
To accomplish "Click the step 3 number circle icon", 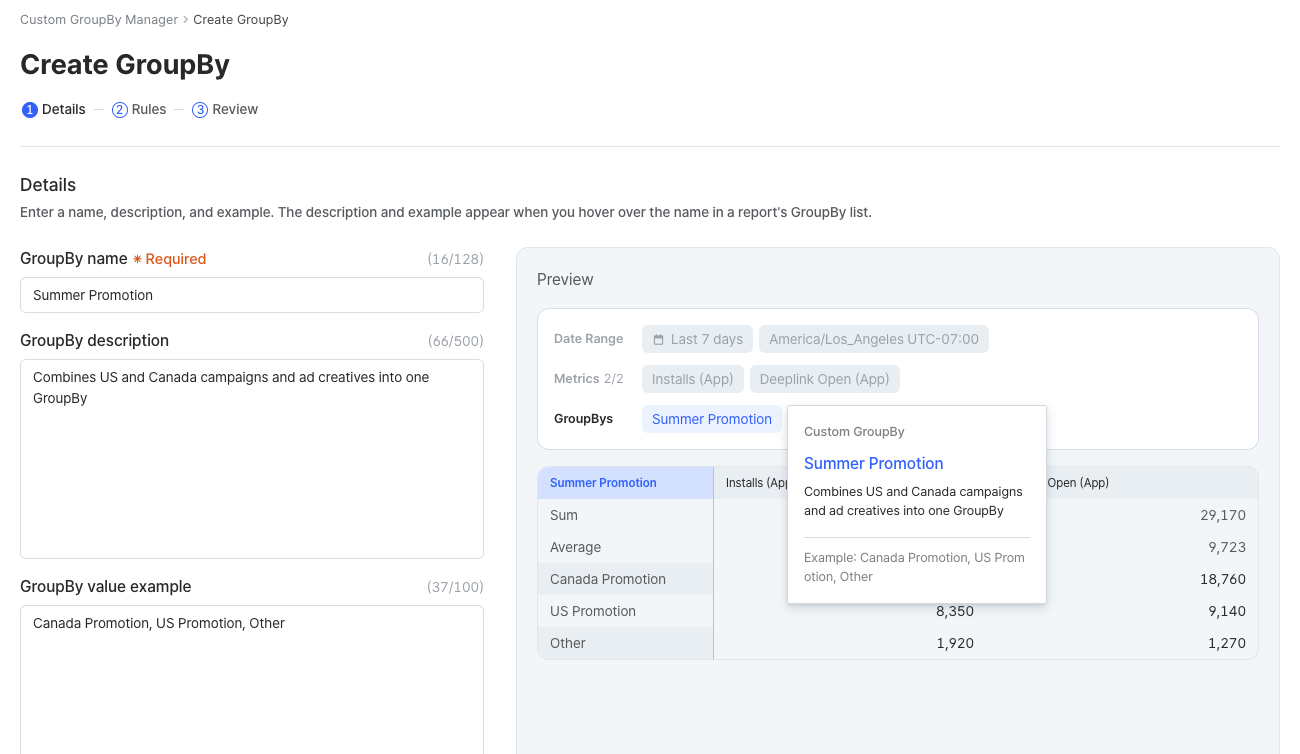I will (200, 110).
